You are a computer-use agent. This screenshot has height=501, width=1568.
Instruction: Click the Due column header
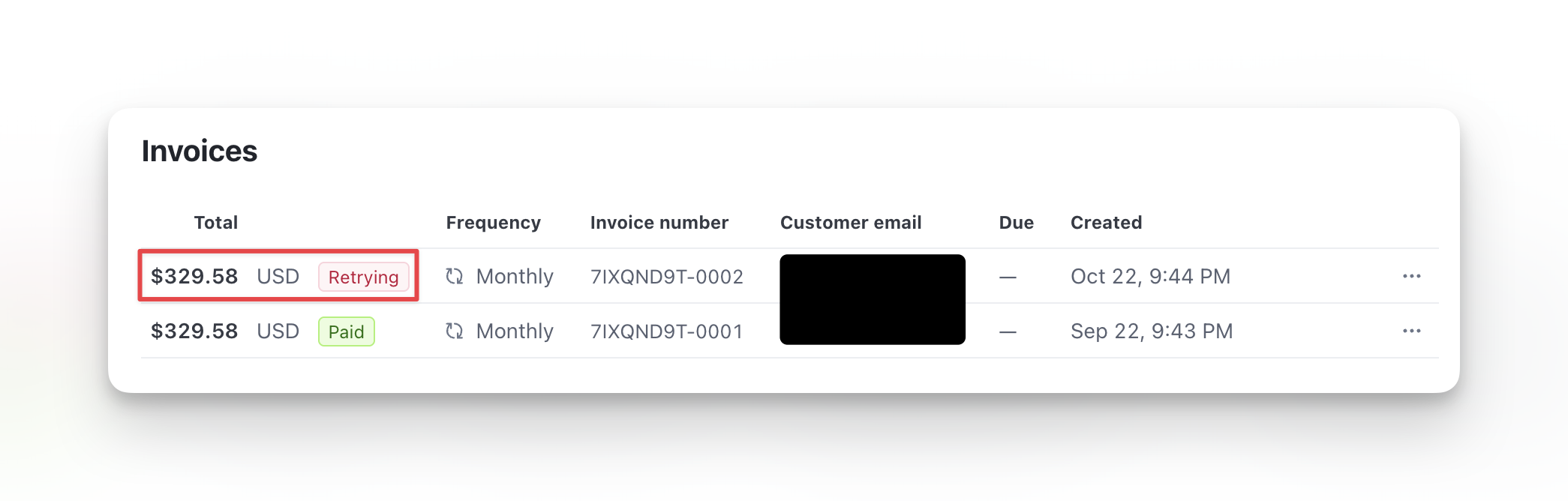tap(1017, 222)
